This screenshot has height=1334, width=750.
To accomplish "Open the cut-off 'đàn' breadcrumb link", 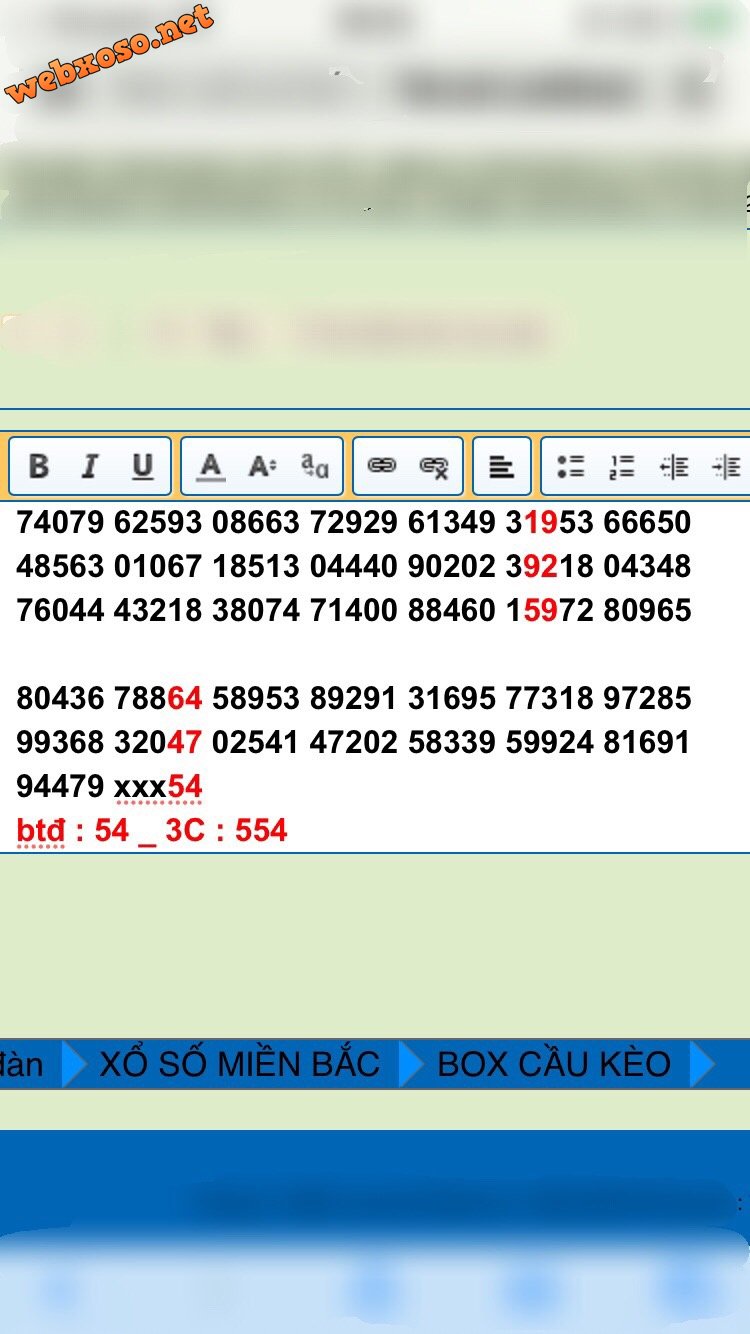I will (21, 1064).
